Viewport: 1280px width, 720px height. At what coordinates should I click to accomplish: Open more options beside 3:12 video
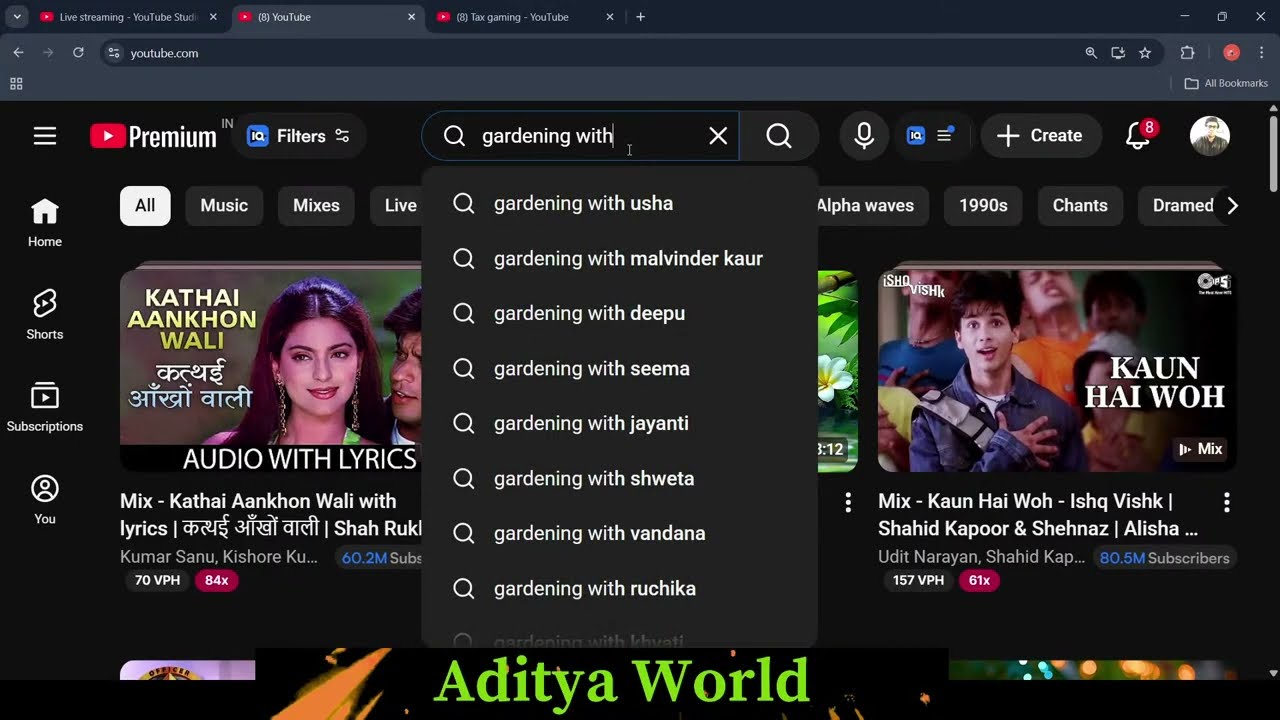(x=848, y=502)
